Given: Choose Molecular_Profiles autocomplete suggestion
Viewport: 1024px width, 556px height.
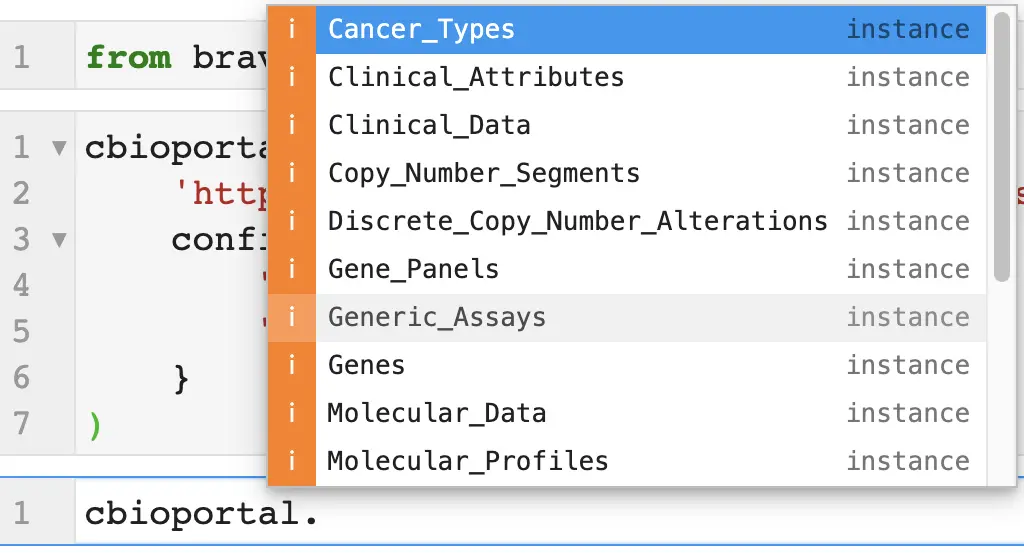Looking at the screenshot, I should coord(467,461).
